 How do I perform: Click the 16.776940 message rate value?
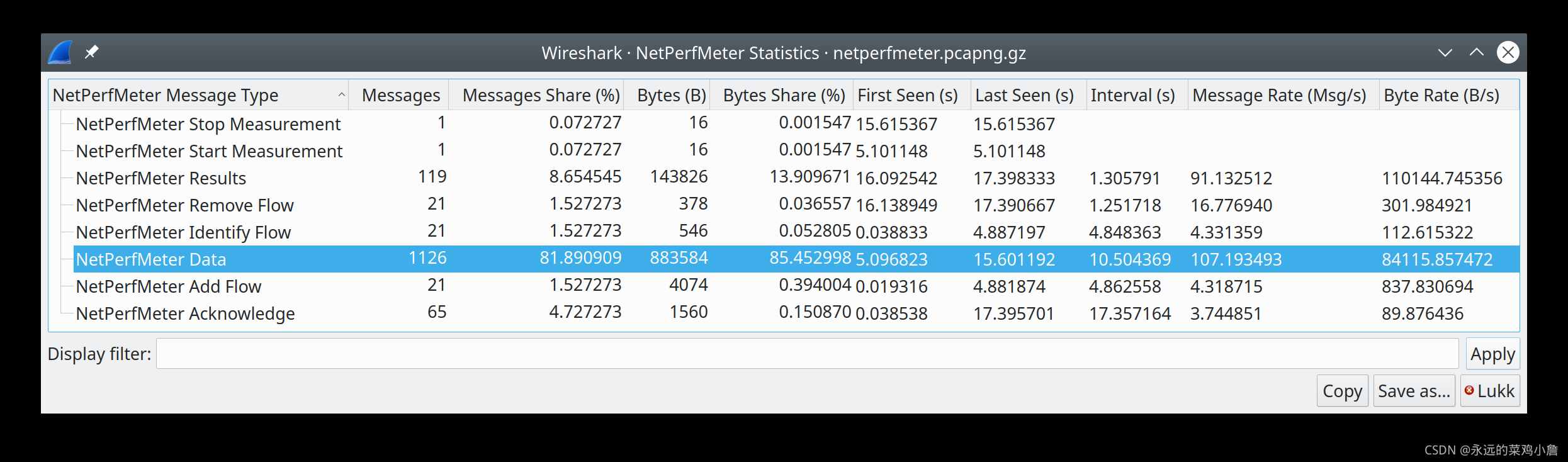[x=1231, y=205]
